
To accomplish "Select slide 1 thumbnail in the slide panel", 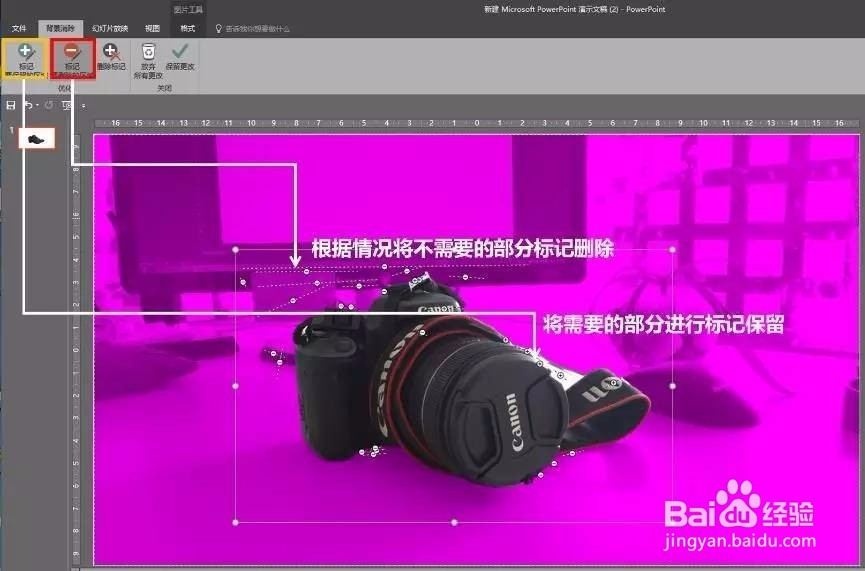I will click(x=37, y=138).
